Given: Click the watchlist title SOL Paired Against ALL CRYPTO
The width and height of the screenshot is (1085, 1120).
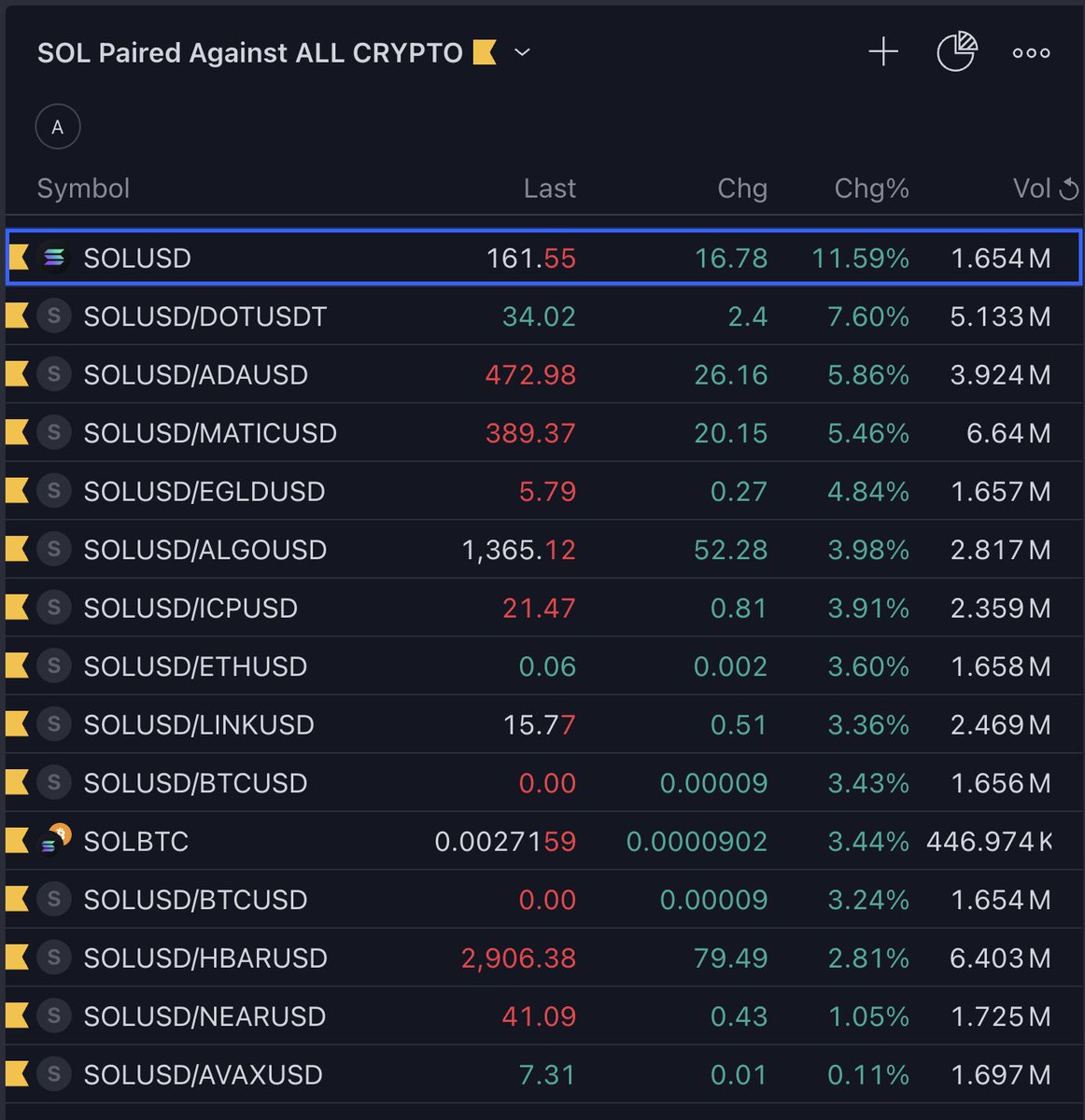Looking at the screenshot, I should 250,52.
